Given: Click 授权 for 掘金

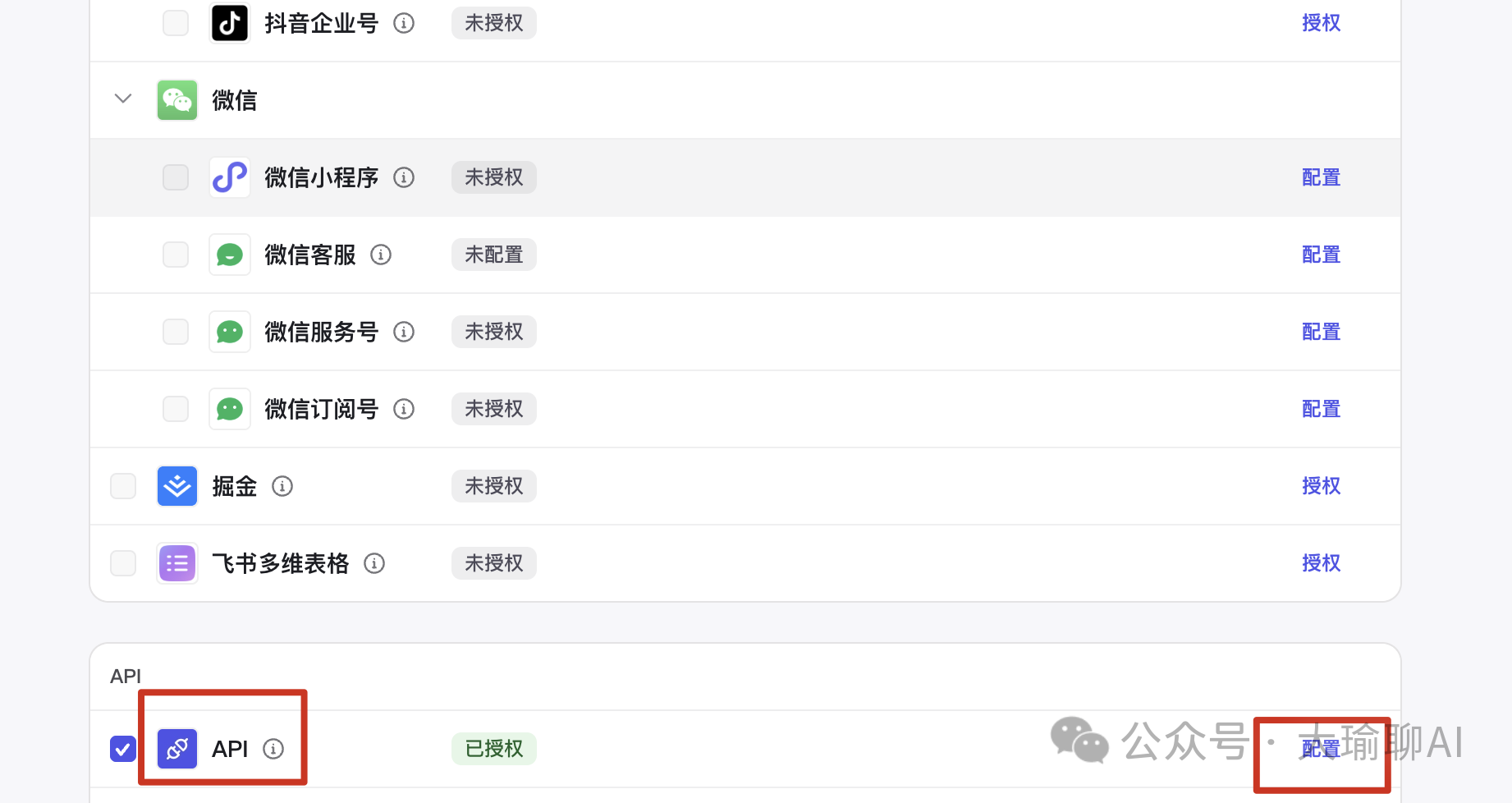Looking at the screenshot, I should 1320,485.
